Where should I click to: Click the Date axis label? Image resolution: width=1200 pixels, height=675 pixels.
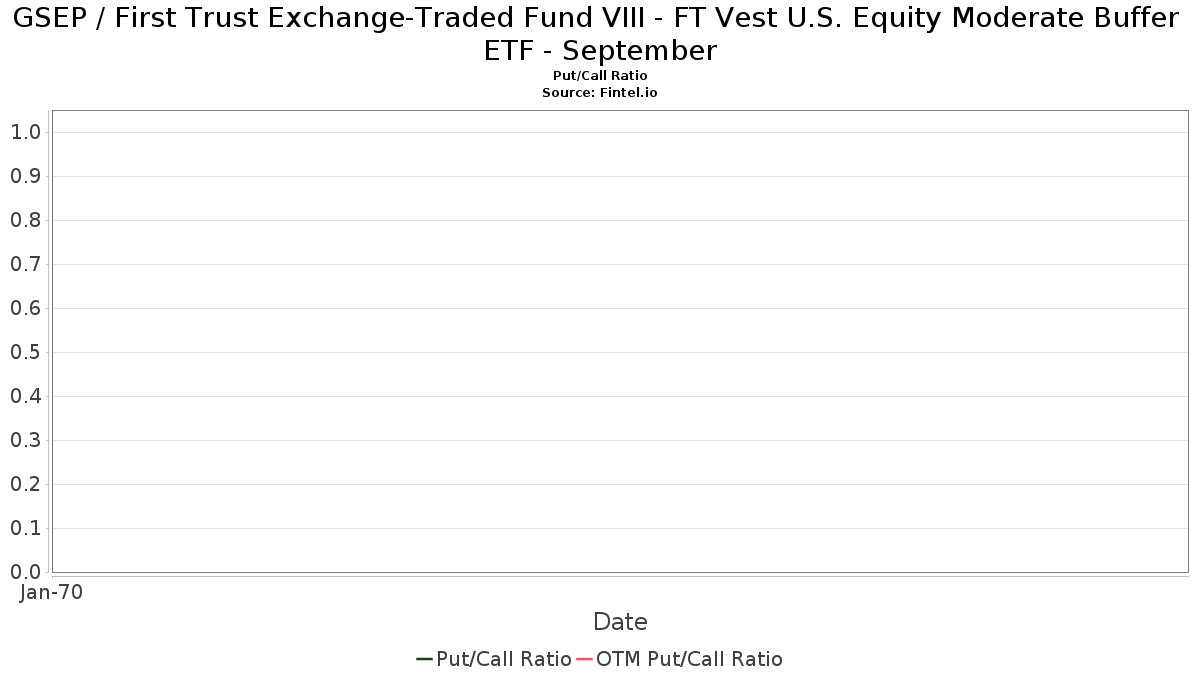point(620,622)
